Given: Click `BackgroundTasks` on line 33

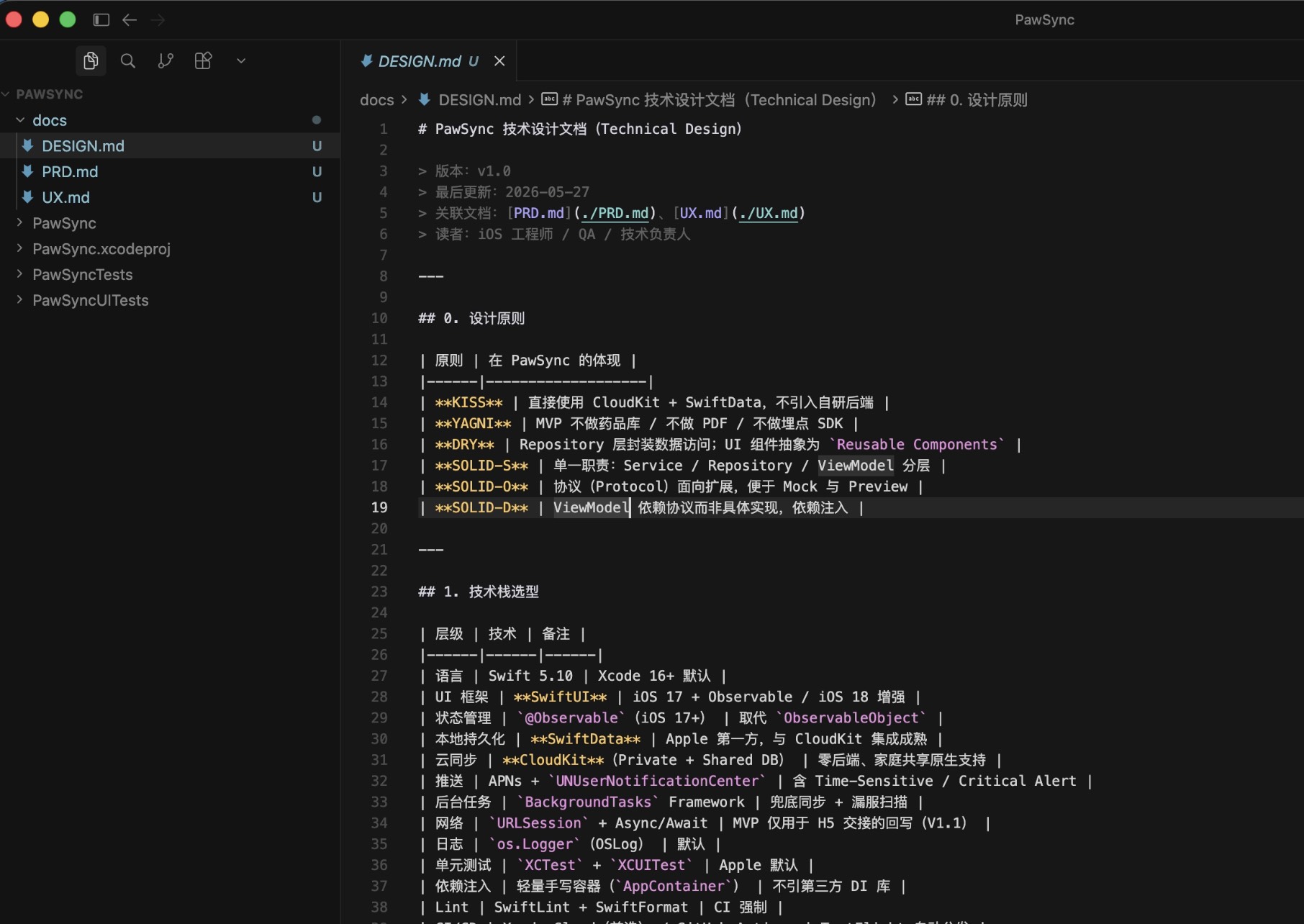Looking at the screenshot, I should (588, 802).
